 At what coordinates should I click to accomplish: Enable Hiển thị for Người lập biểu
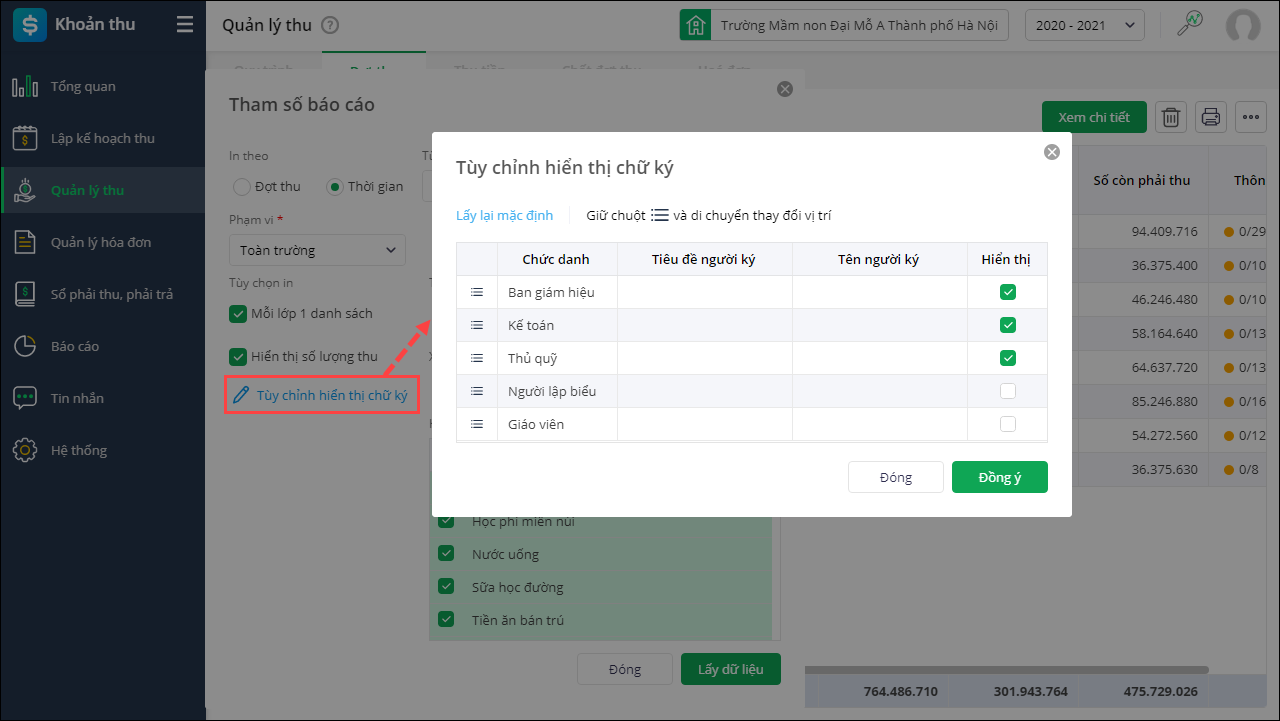(x=1008, y=391)
